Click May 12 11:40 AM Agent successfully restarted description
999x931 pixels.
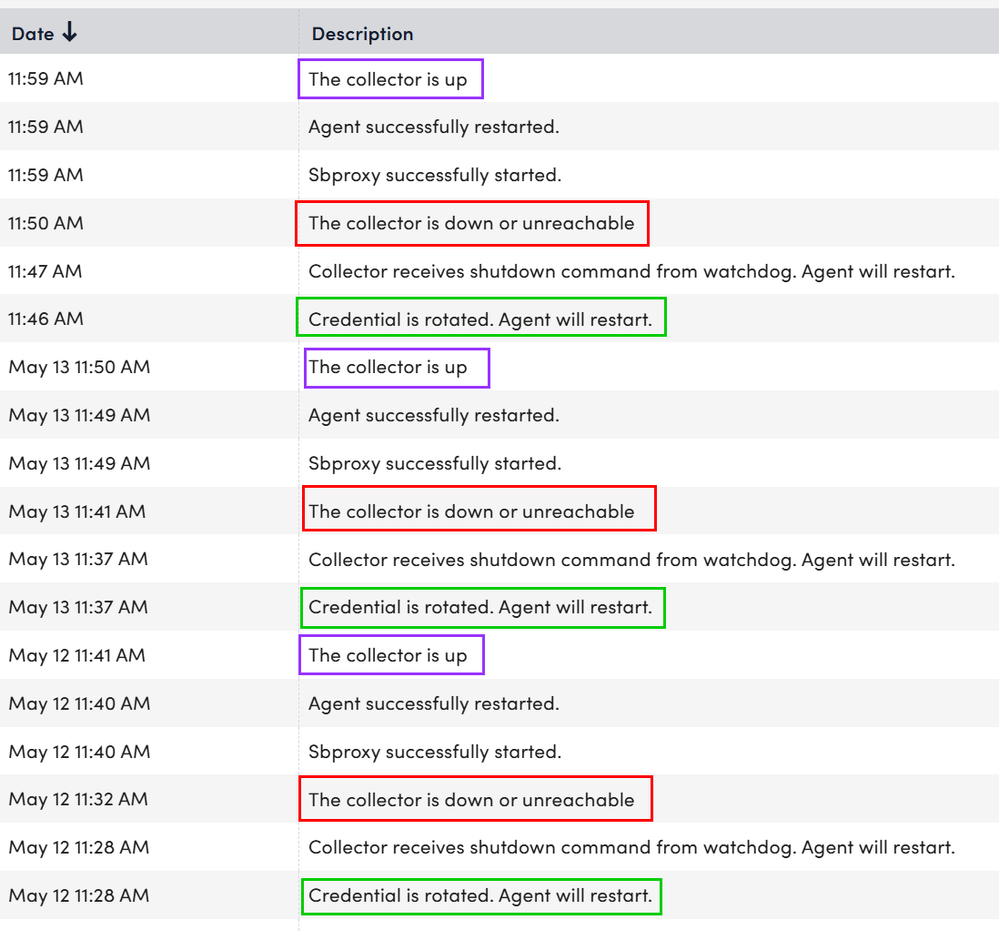click(x=434, y=704)
